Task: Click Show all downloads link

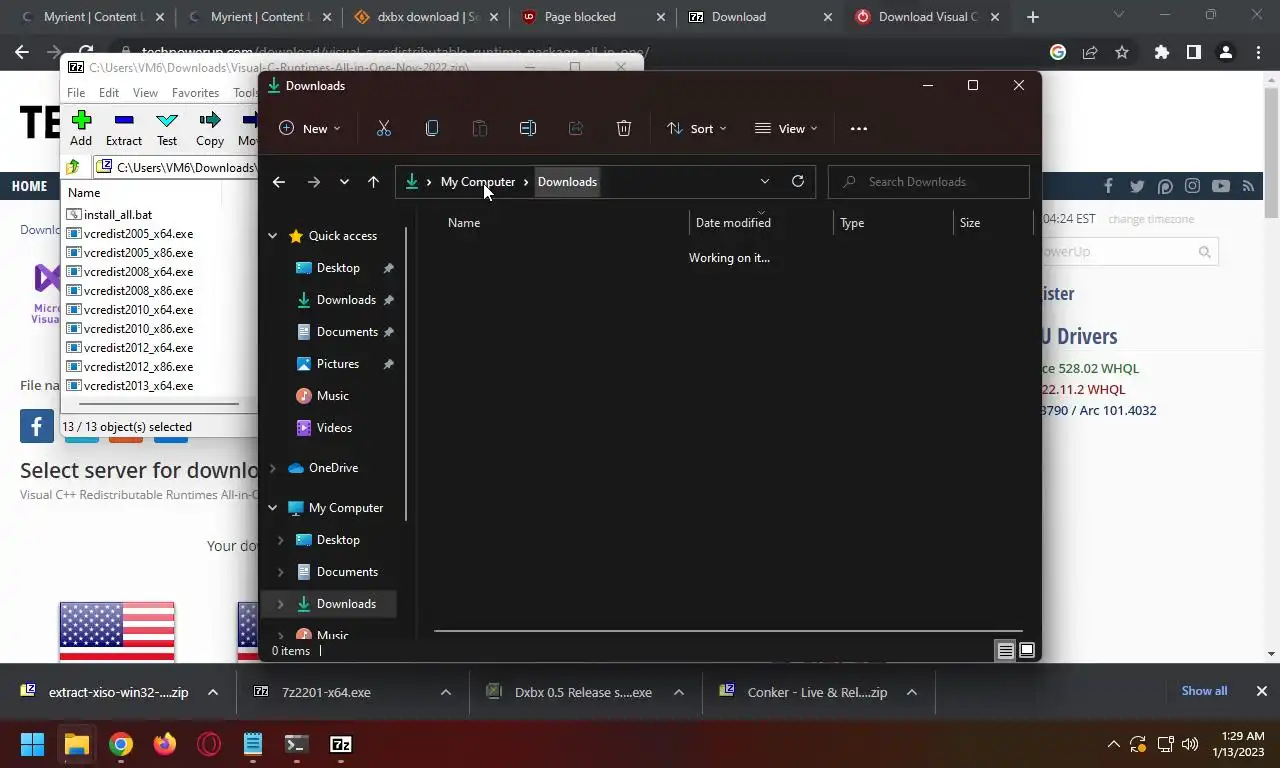Action: point(1204,691)
